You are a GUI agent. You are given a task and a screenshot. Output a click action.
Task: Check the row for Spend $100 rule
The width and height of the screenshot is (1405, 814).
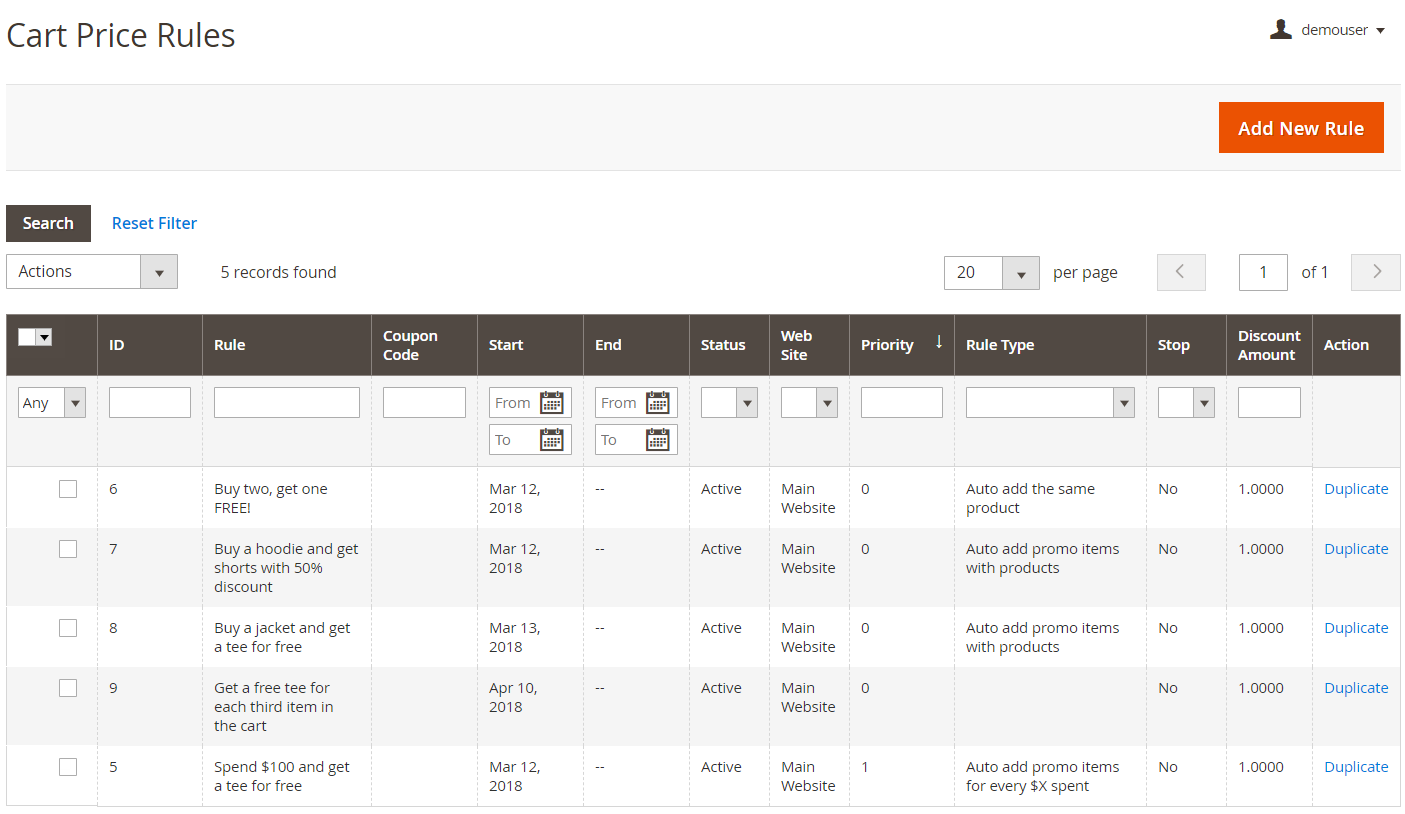68,767
